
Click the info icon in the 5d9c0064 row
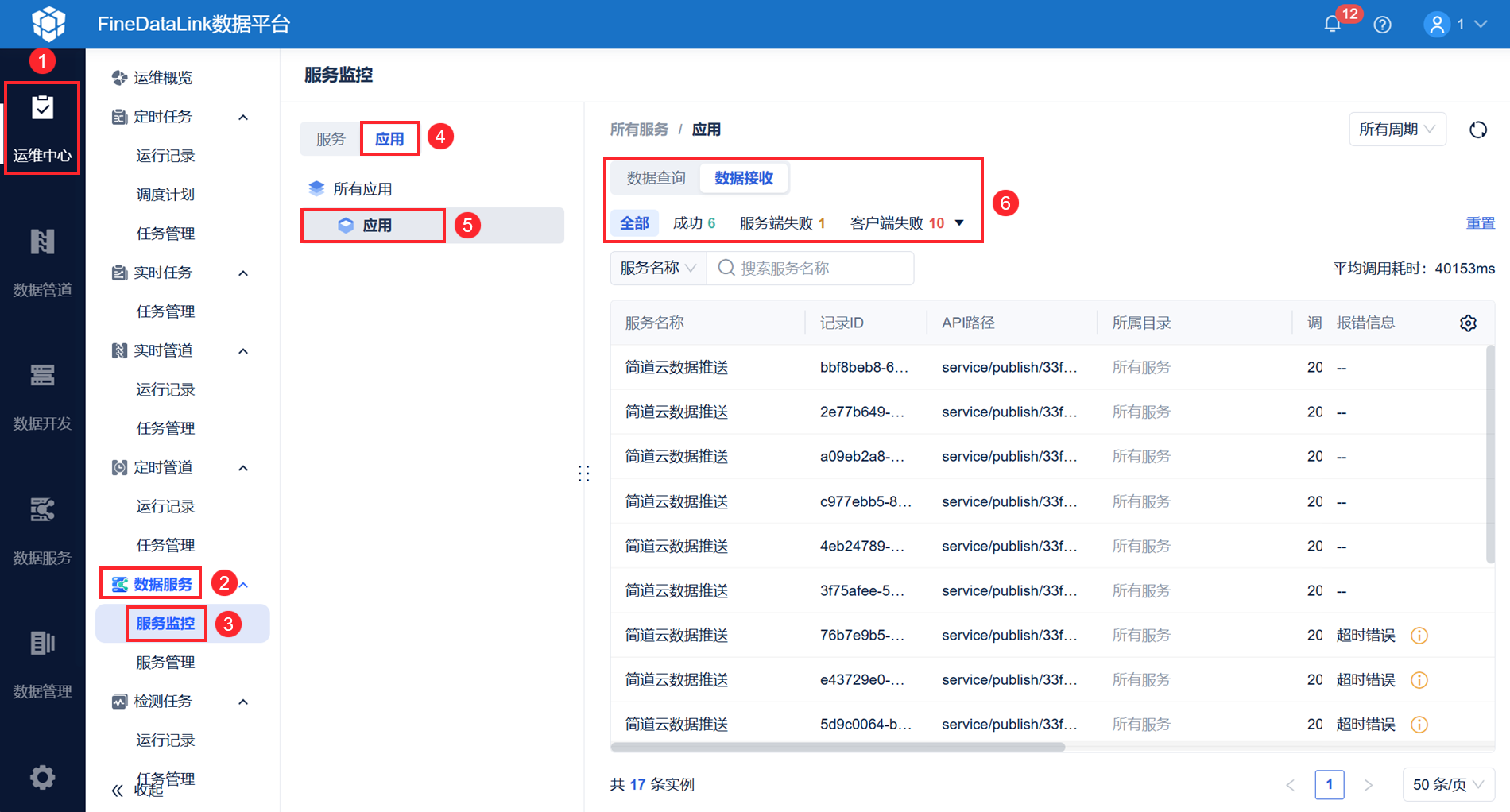(1419, 725)
